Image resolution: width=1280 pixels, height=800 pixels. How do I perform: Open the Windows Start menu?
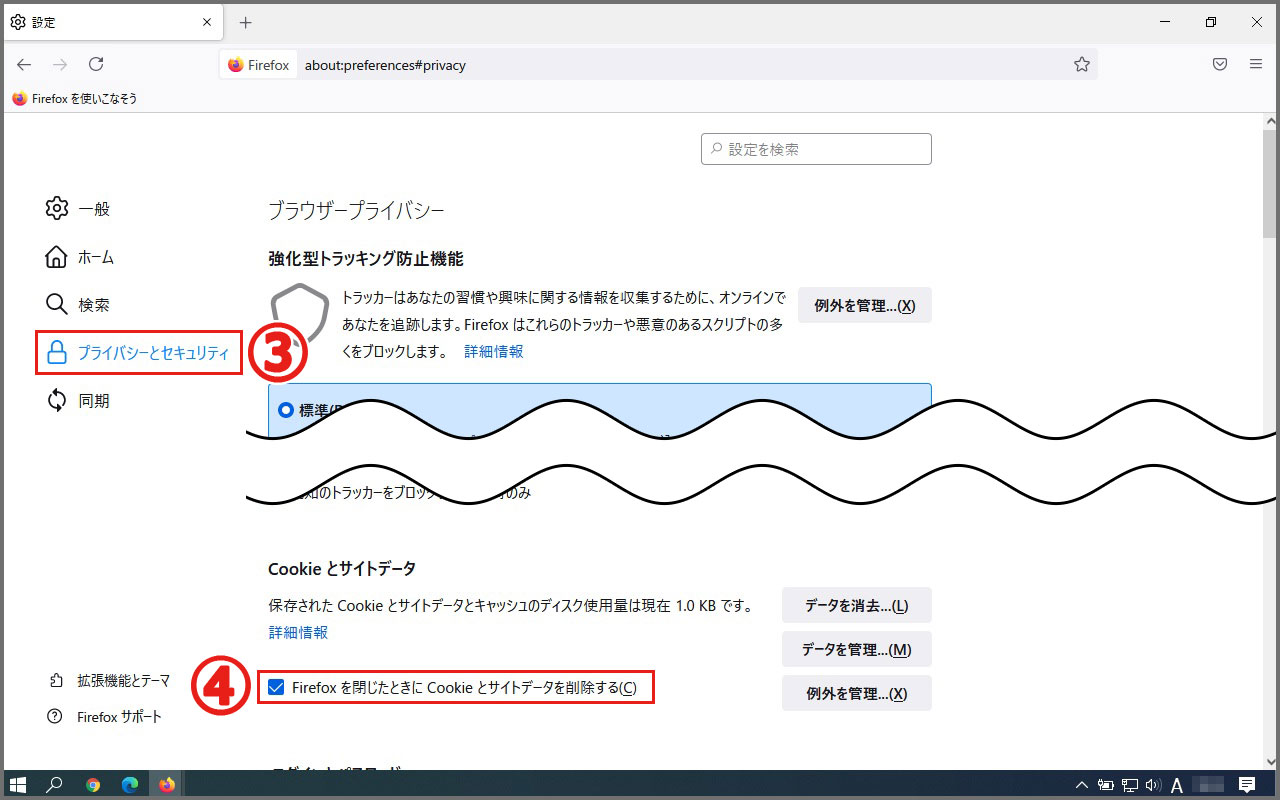coord(18,785)
